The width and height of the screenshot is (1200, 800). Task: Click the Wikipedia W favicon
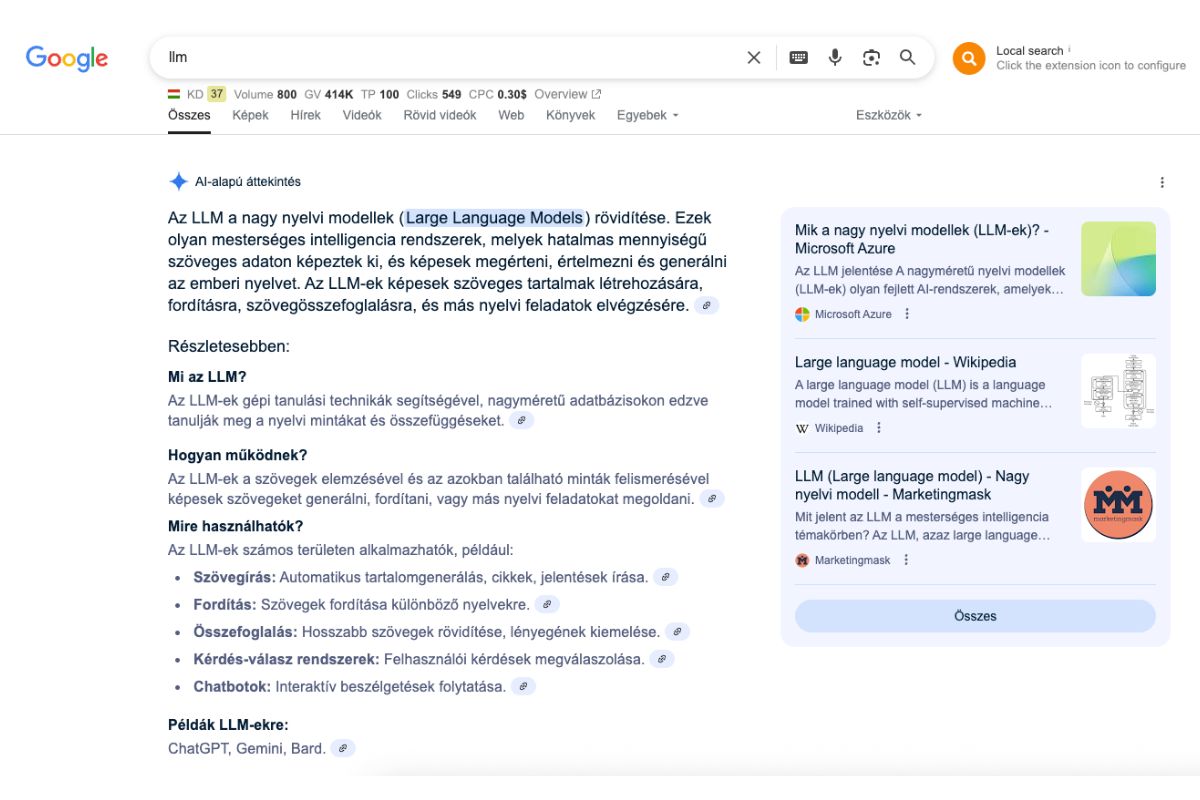pos(802,428)
